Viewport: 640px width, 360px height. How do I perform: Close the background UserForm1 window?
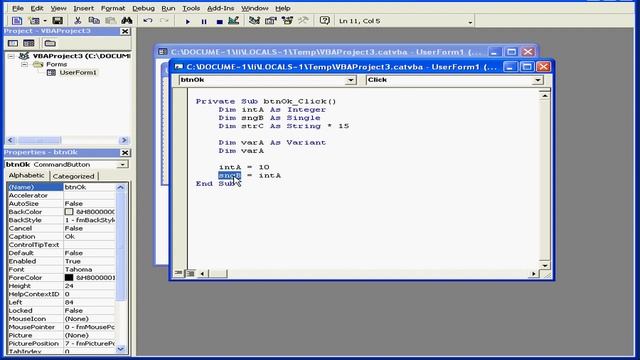click(x=528, y=52)
